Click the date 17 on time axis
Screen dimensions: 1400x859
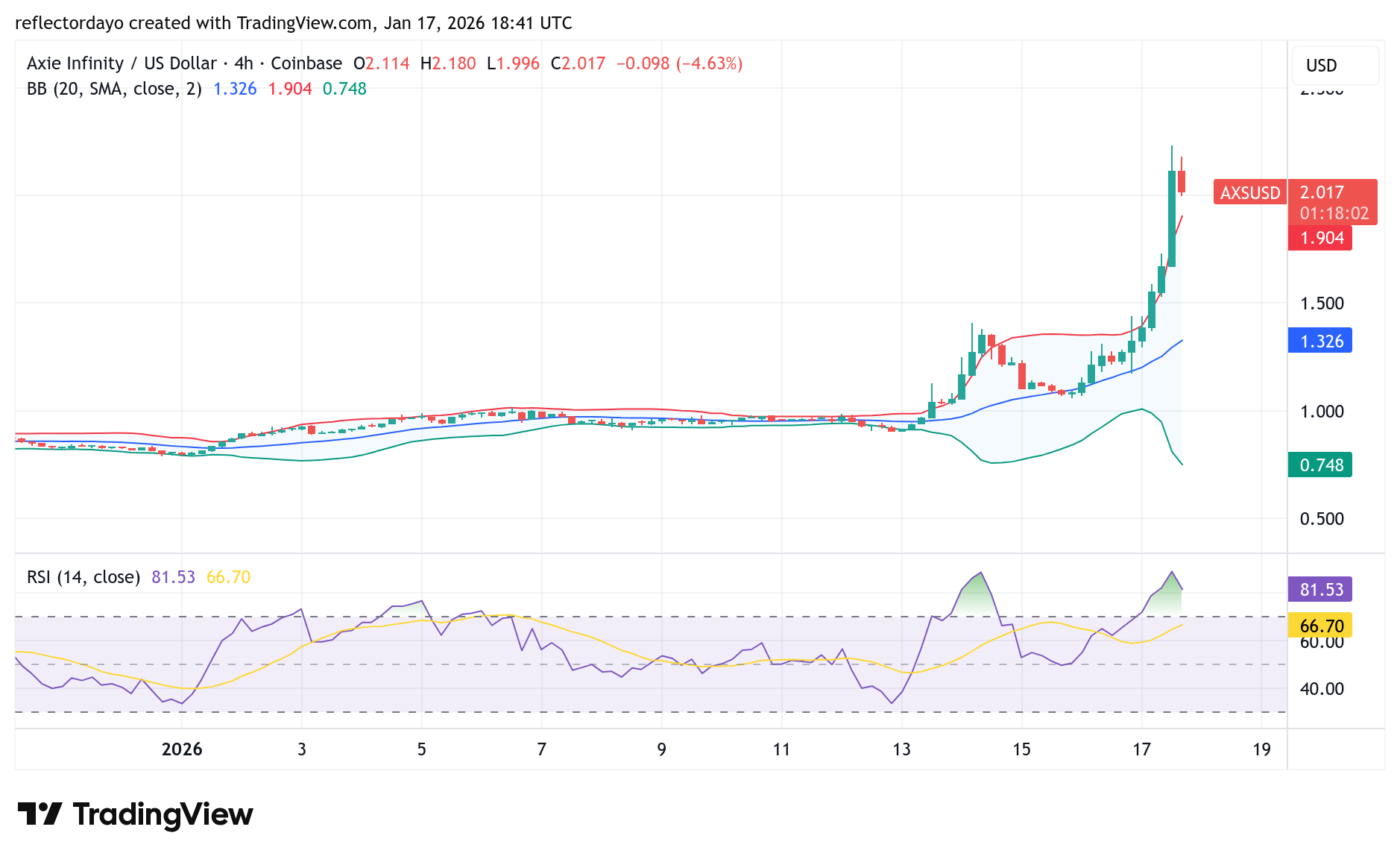coord(1141,749)
